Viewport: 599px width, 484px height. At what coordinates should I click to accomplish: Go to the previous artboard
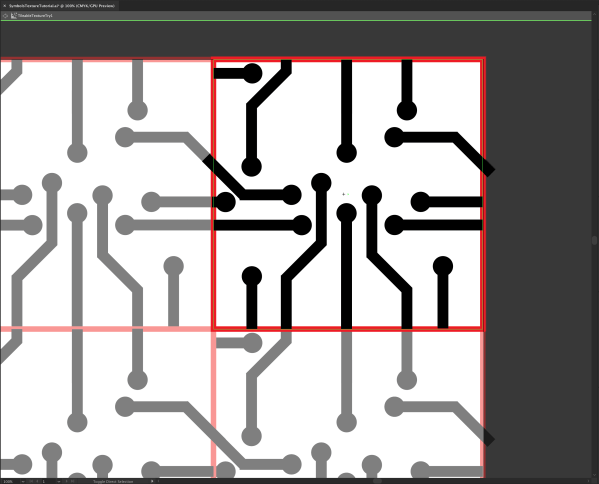click(x=37, y=481)
